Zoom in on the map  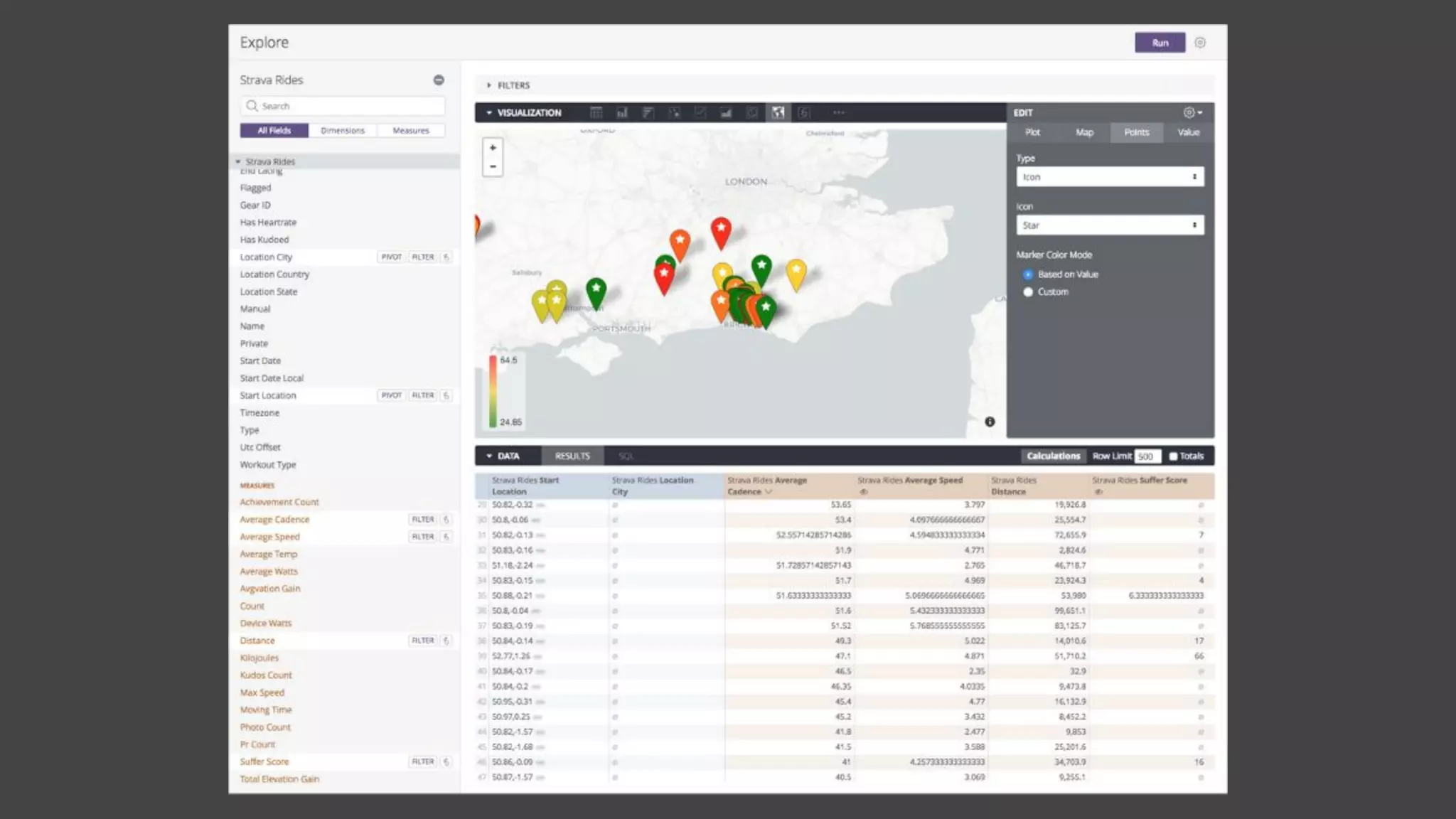click(493, 148)
